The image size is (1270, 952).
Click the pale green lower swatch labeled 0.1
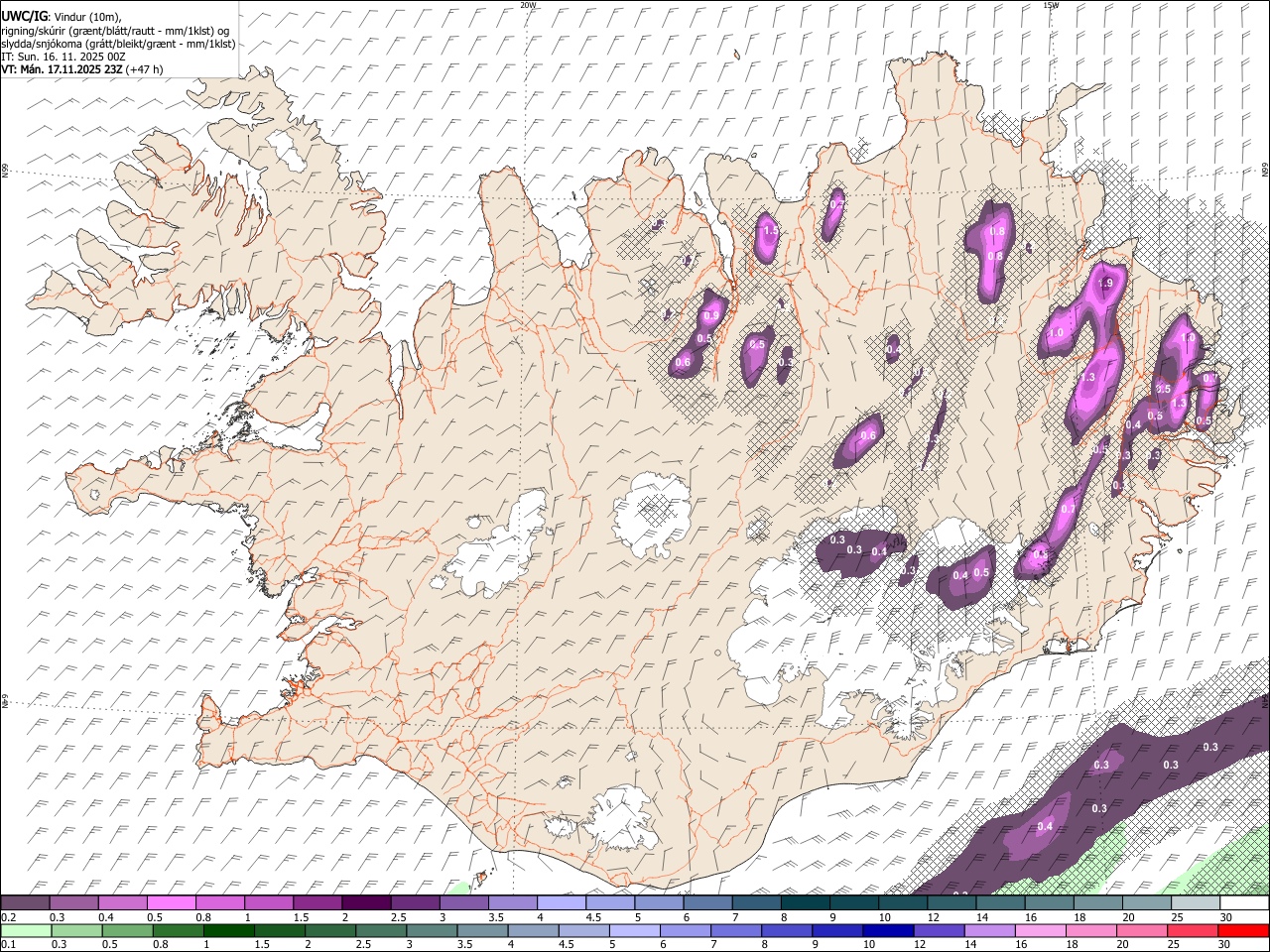[x=26, y=930]
